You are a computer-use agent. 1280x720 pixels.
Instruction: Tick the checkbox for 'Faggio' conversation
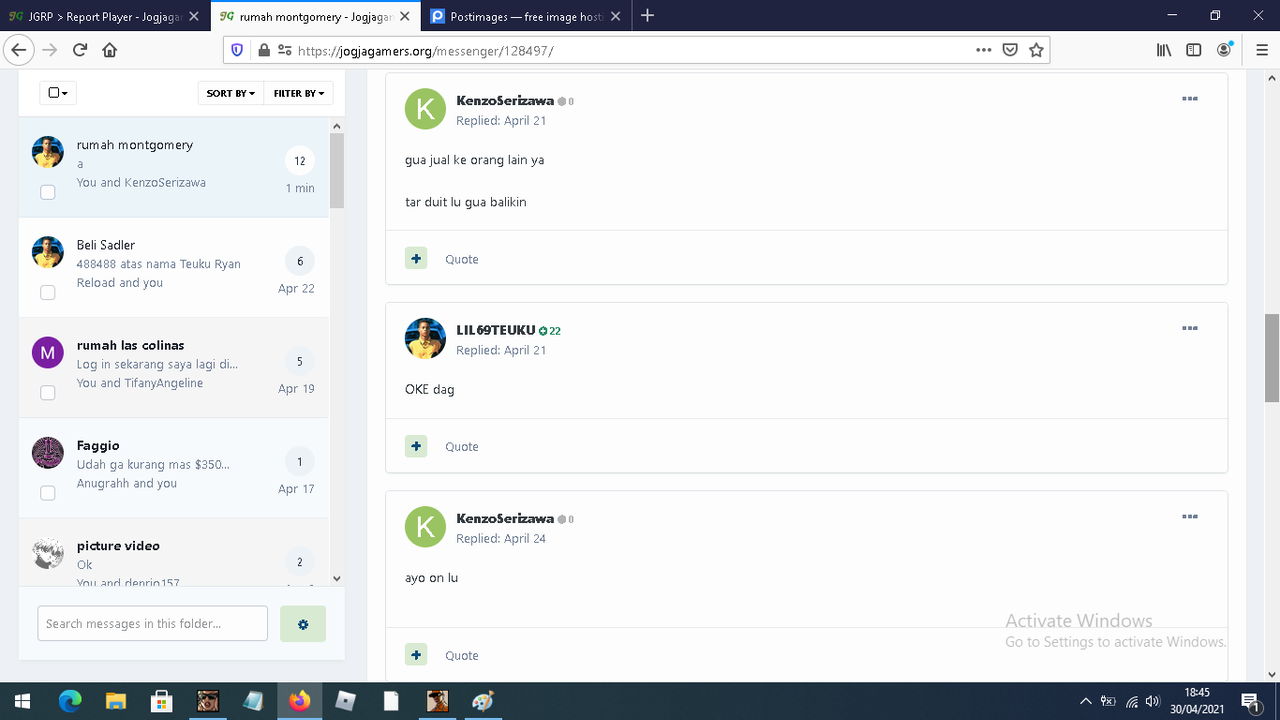(48, 493)
